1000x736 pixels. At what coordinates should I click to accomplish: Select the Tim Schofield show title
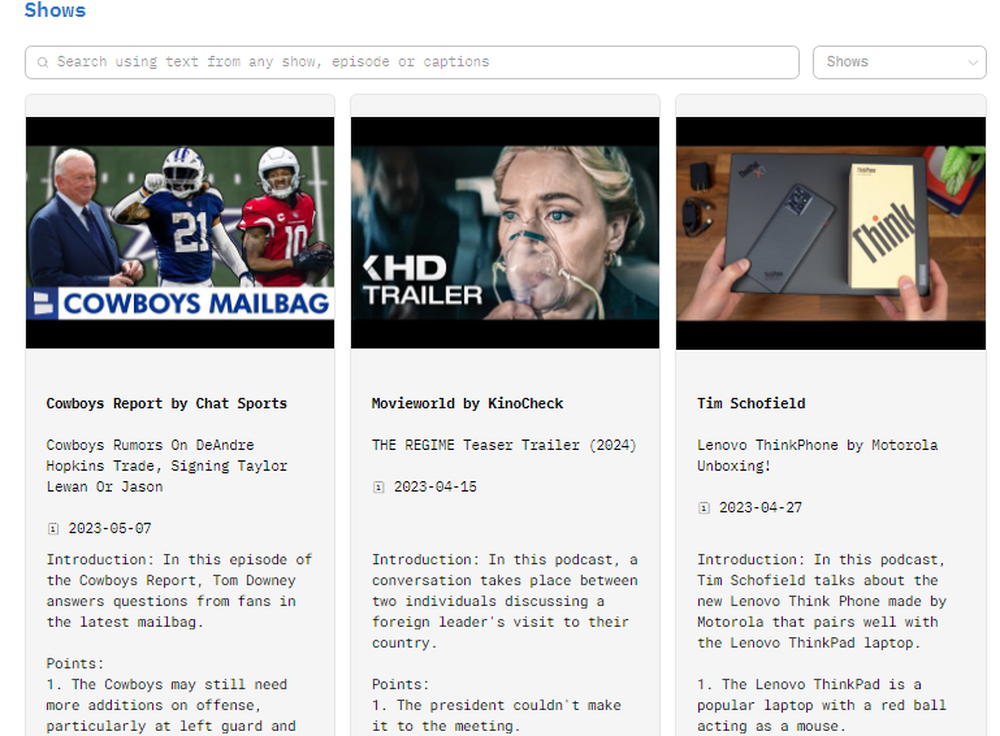tap(751, 404)
